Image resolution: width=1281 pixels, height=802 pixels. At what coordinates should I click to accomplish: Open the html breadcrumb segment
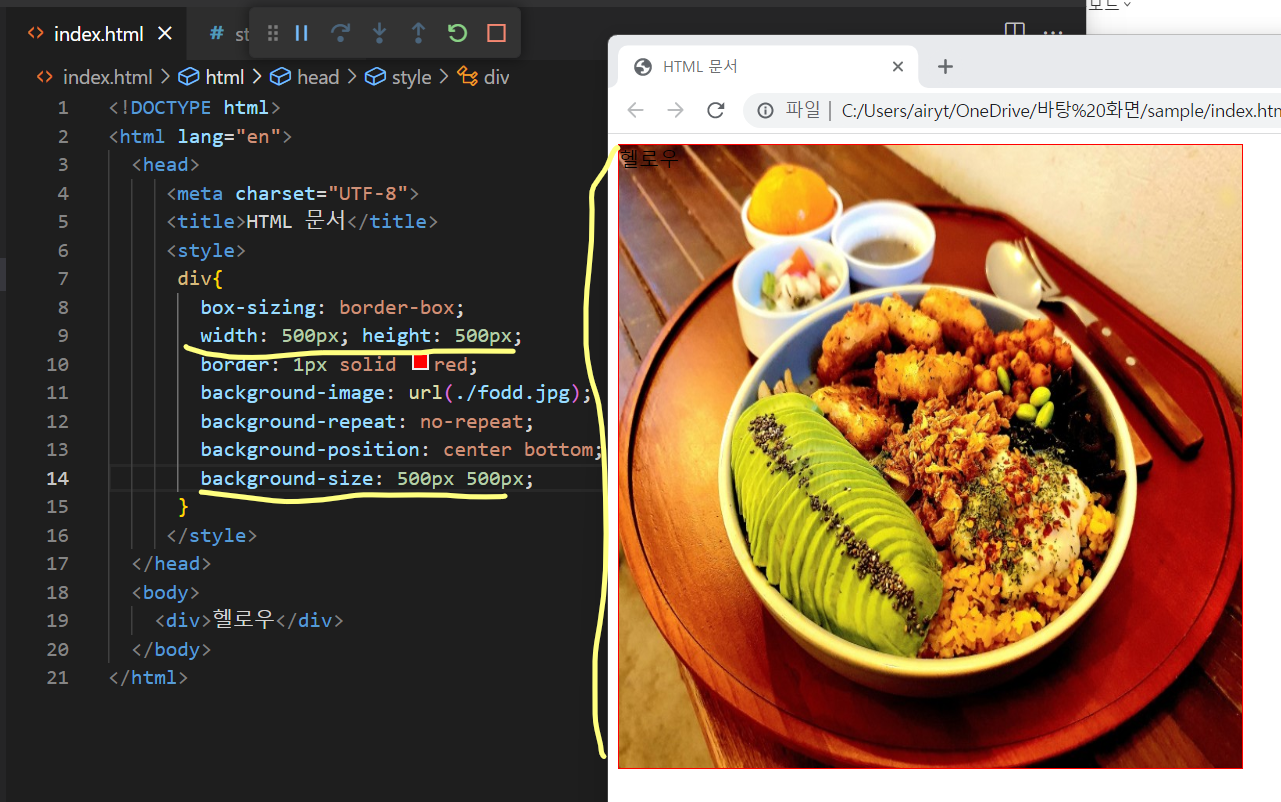[213, 77]
